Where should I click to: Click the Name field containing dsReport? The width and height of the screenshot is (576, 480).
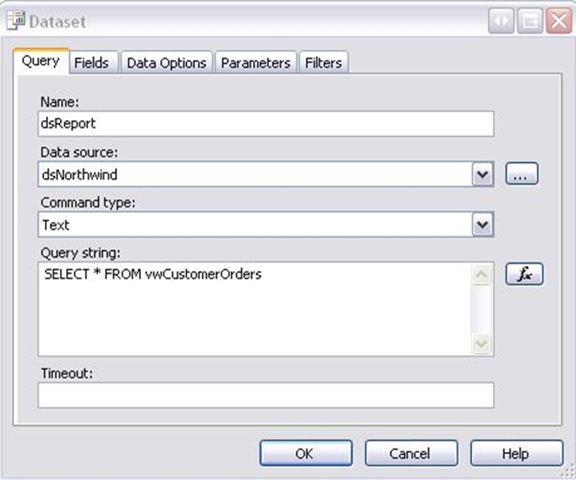(266, 124)
